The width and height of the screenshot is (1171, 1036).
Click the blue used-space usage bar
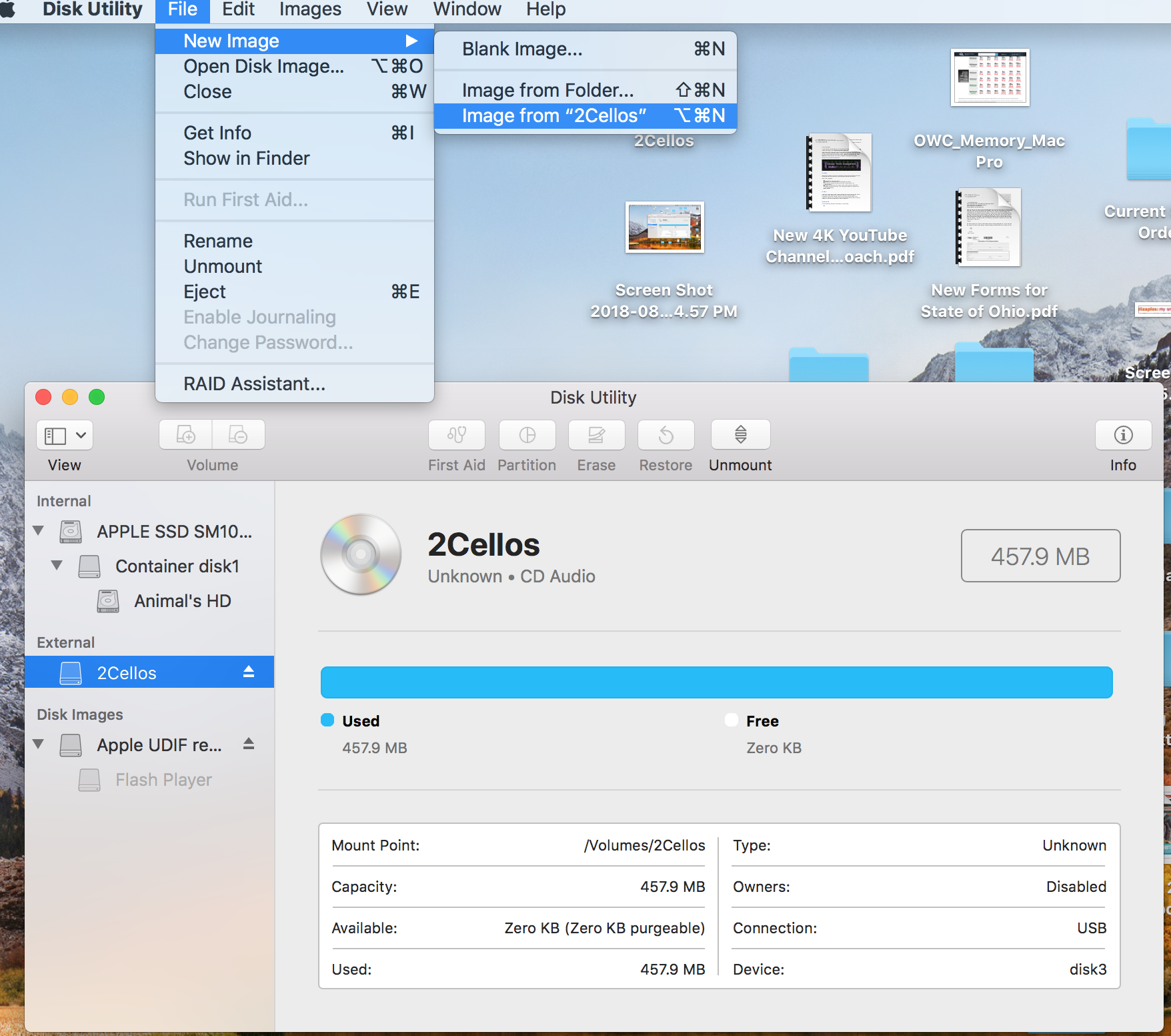coord(716,682)
